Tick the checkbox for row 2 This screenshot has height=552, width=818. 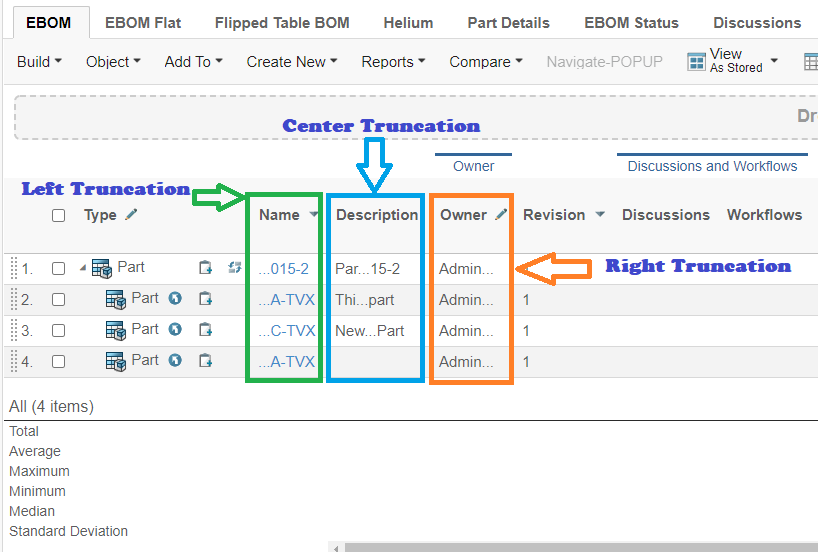59,299
